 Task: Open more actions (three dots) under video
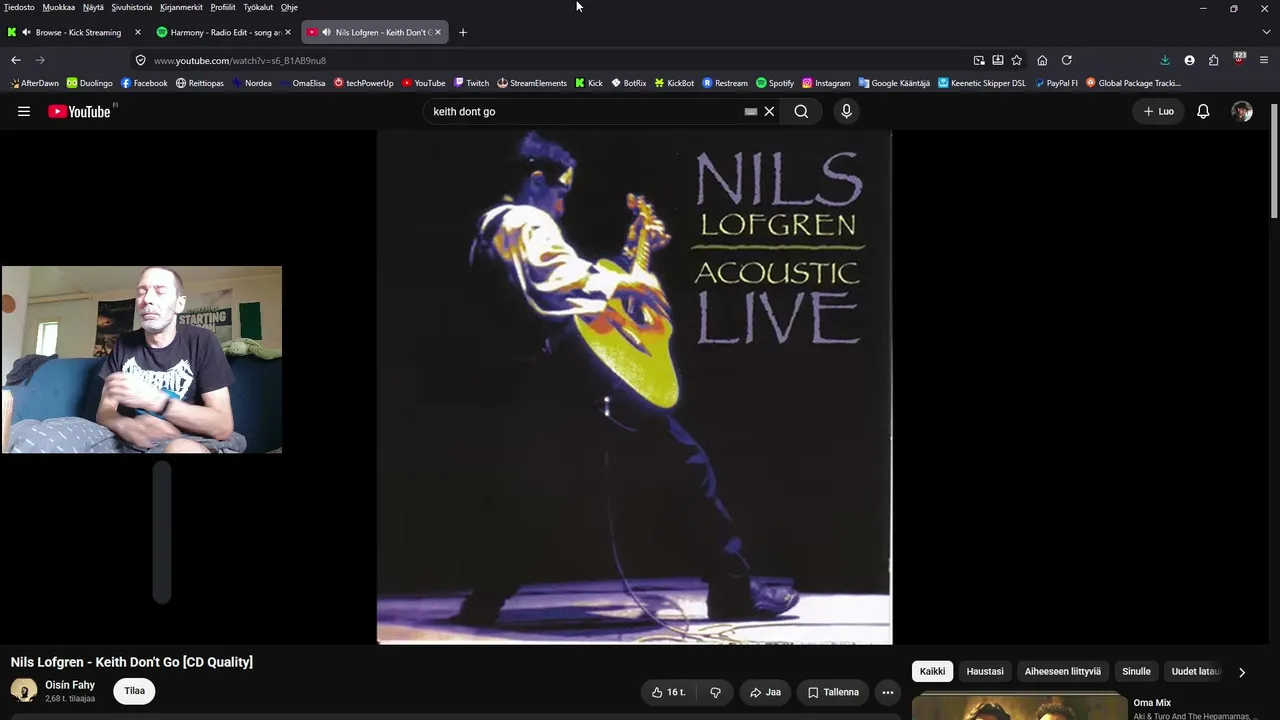[887, 692]
